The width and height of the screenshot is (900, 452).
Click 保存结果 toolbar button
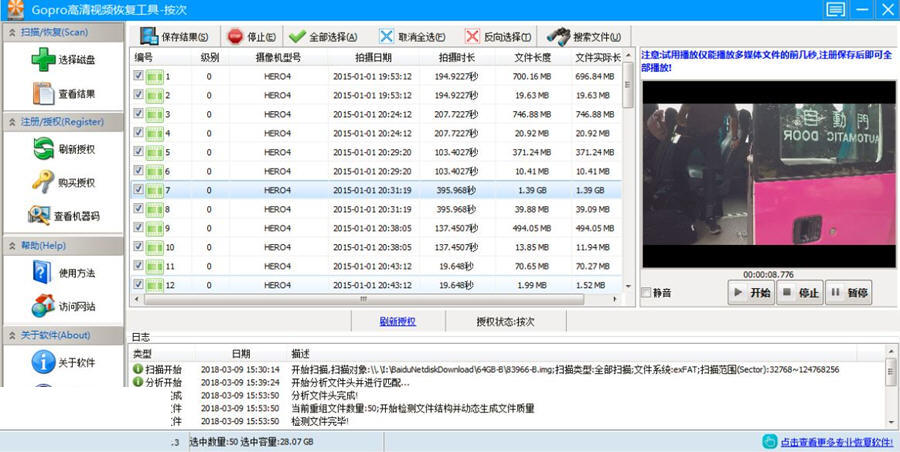174,37
